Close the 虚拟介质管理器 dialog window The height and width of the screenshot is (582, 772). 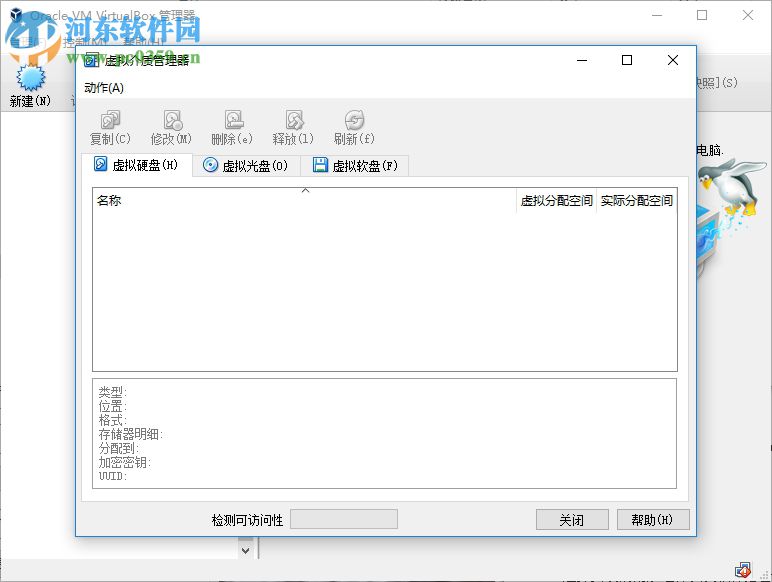point(673,60)
